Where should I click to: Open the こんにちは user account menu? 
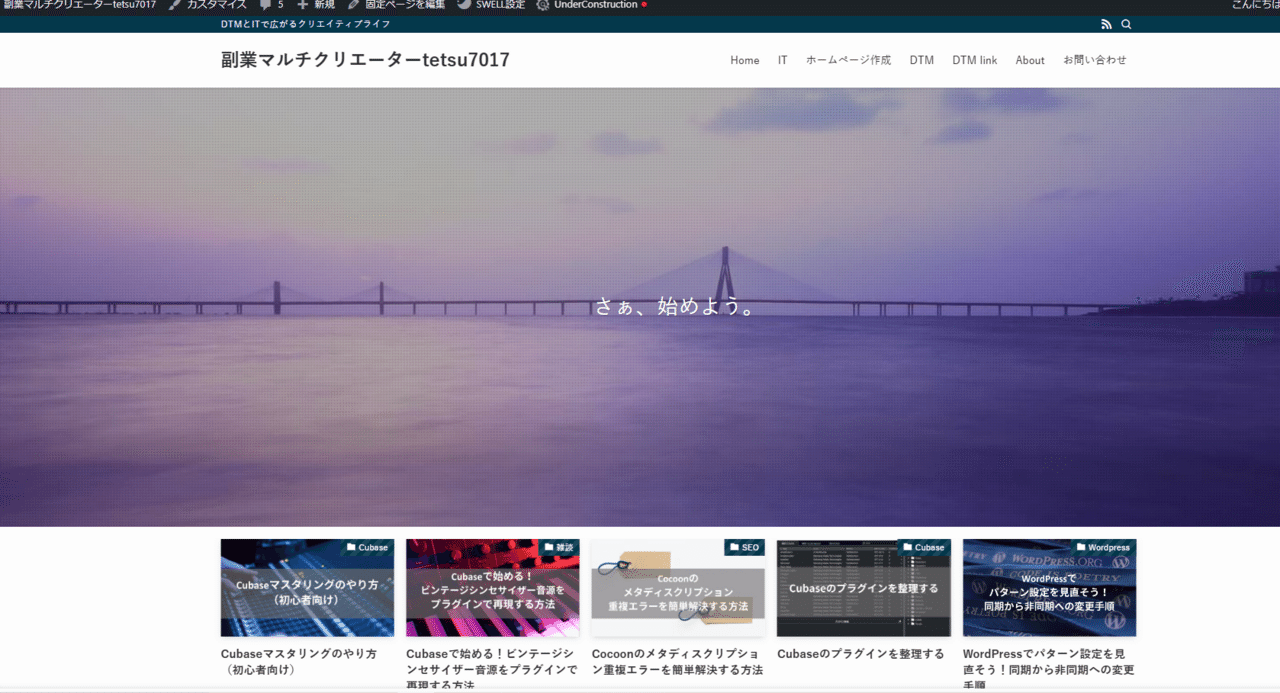(x=1255, y=5)
